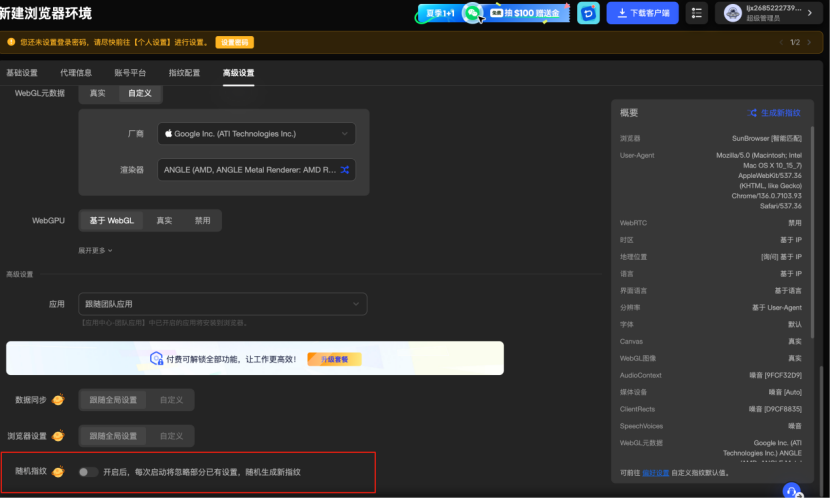
Task: Enable the 随机指纹 toggle switch
Action: (88, 471)
